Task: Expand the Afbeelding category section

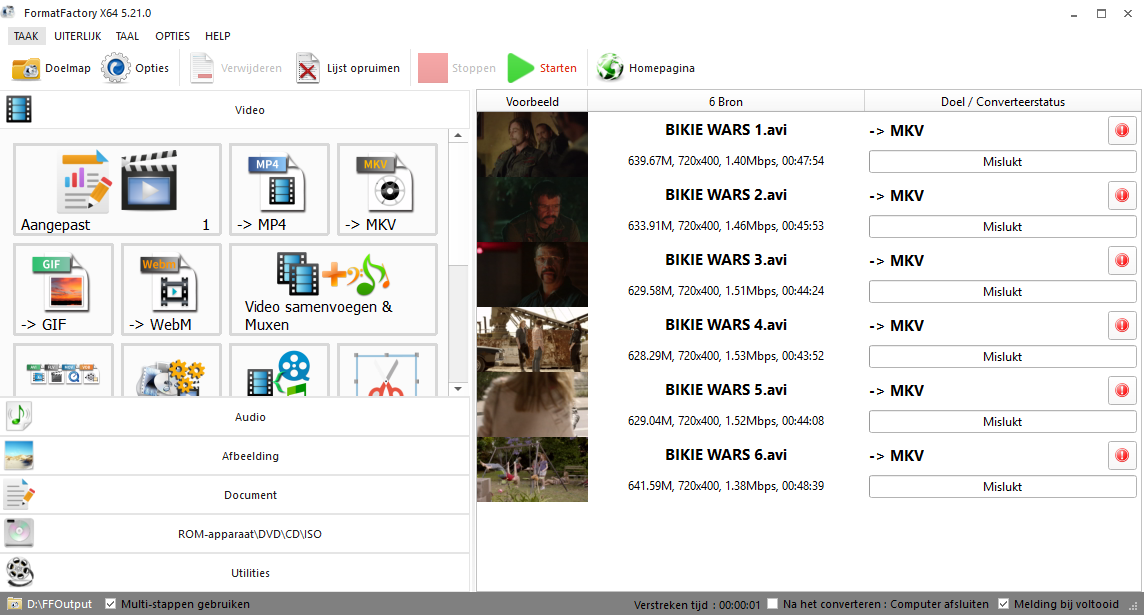Action: pyautogui.click(x=235, y=456)
